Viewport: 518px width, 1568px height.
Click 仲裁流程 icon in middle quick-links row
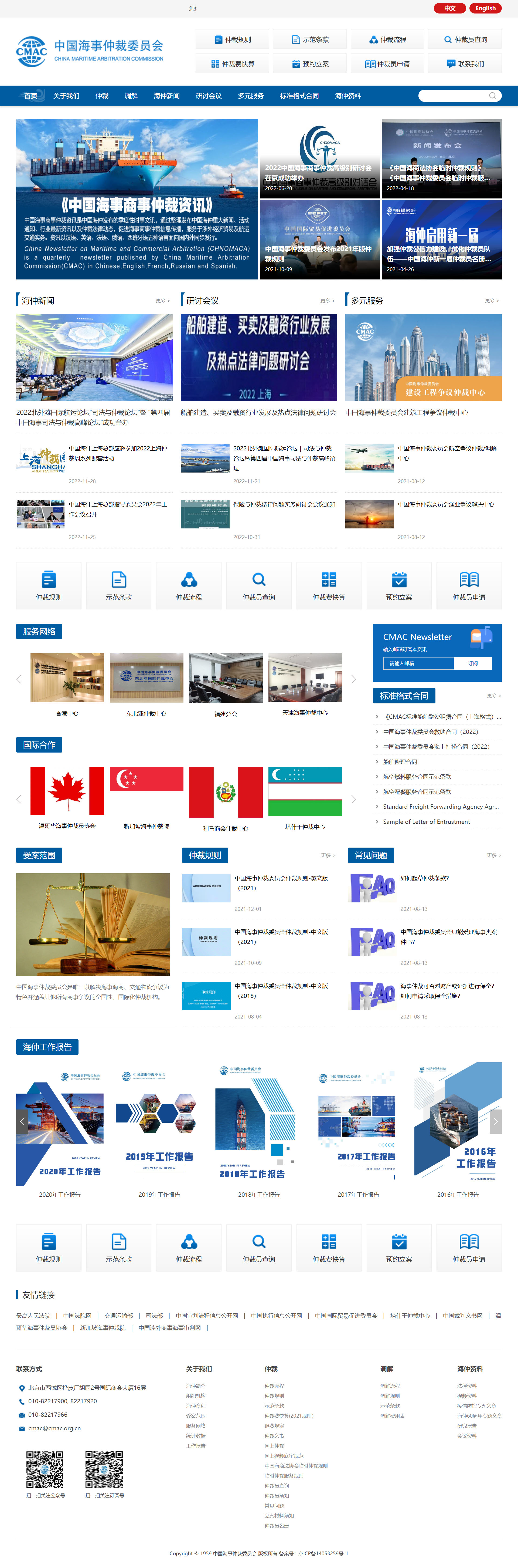tap(189, 586)
